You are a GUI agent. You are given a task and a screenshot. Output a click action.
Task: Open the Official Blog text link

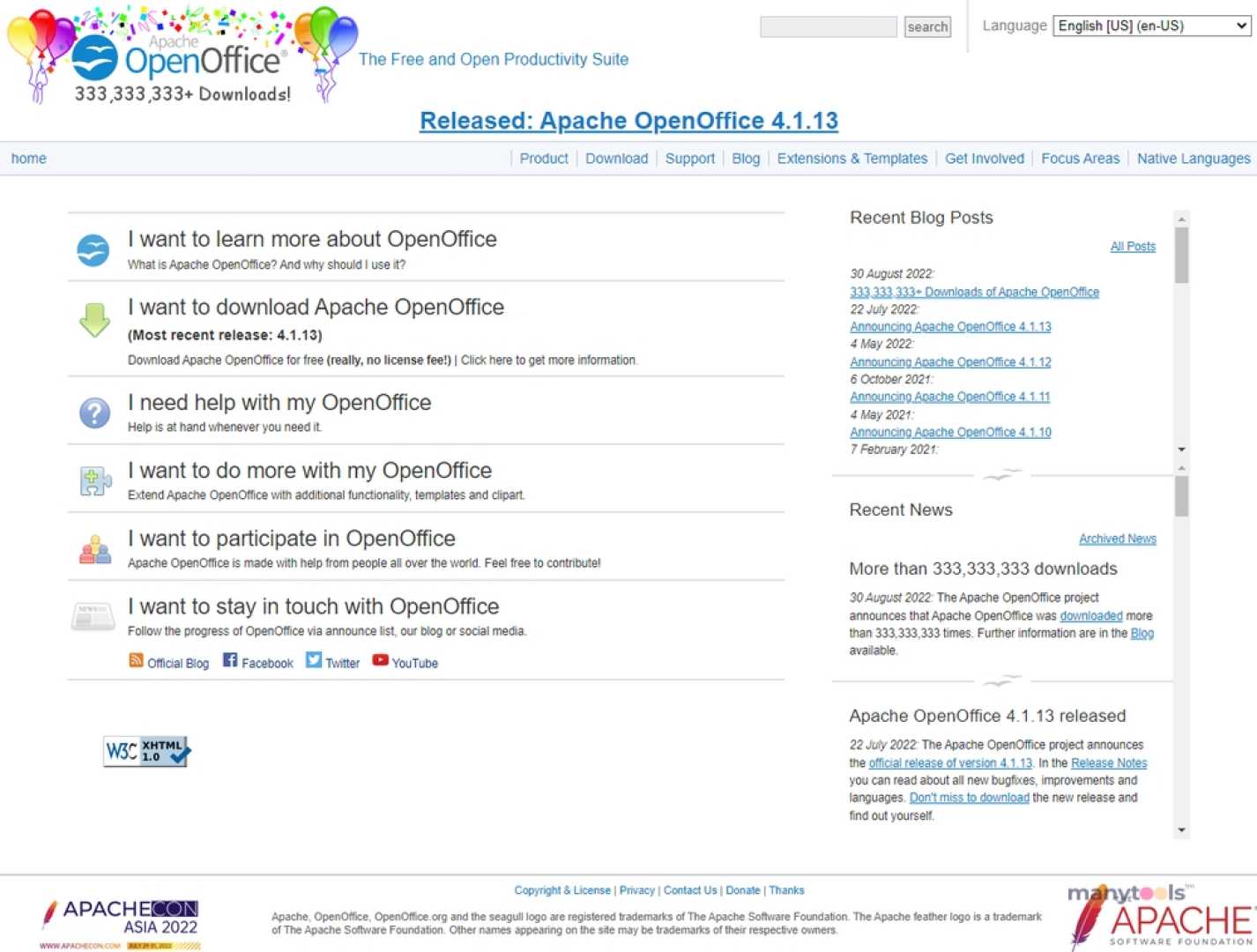pyautogui.click(x=178, y=663)
